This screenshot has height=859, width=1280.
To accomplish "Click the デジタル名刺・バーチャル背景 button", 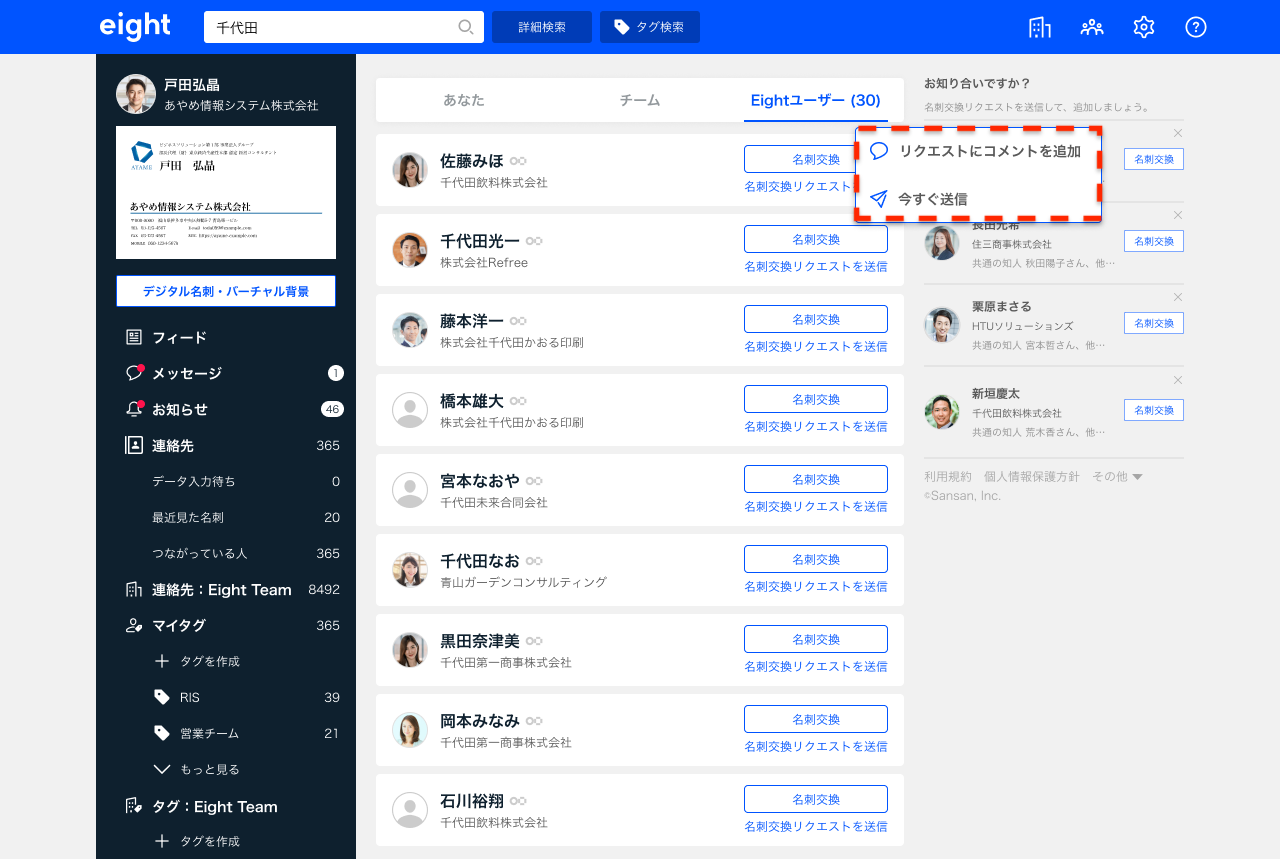I will (225, 291).
